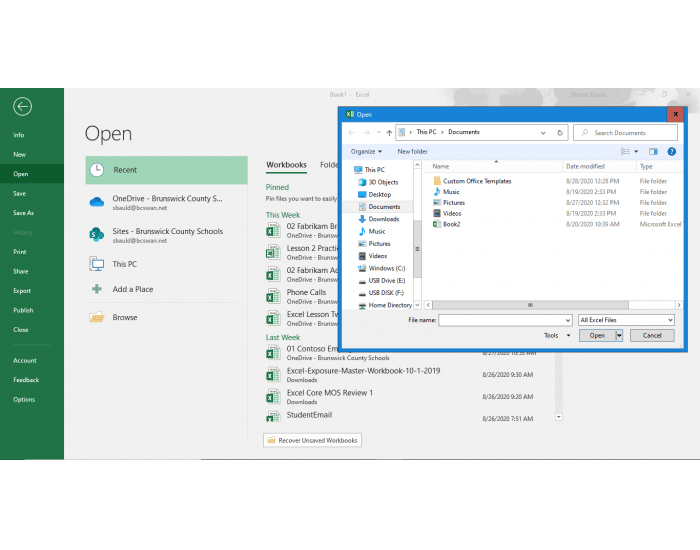Select USB Drive (E:) in navigation pane
The height and width of the screenshot is (550, 700).
click(387, 281)
